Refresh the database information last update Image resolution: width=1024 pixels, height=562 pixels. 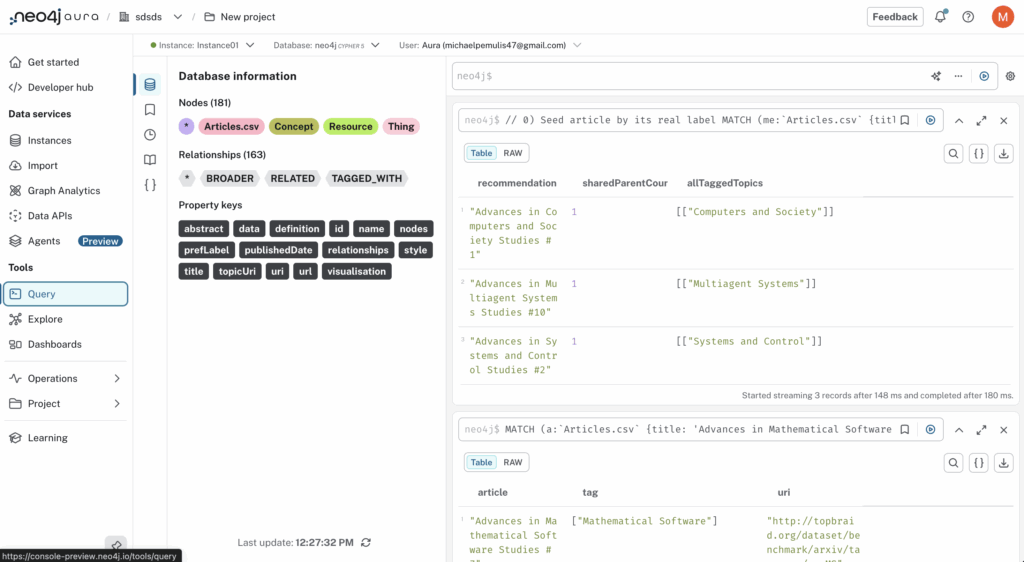coord(366,542)
